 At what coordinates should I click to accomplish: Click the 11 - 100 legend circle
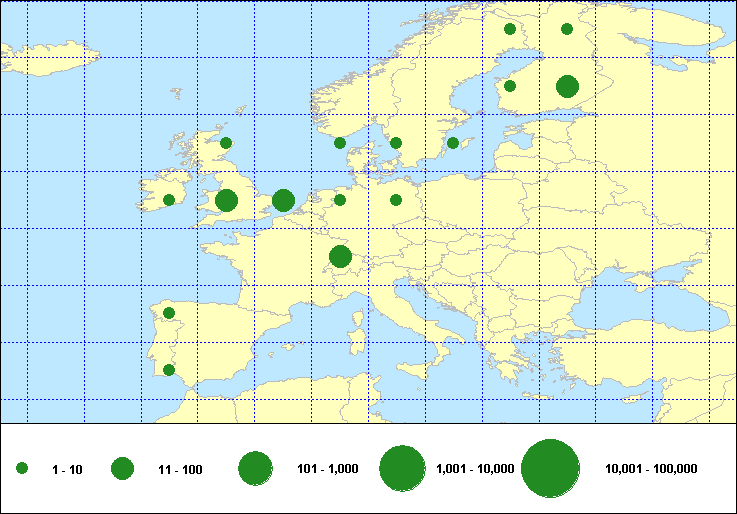(x=123, y=468)
